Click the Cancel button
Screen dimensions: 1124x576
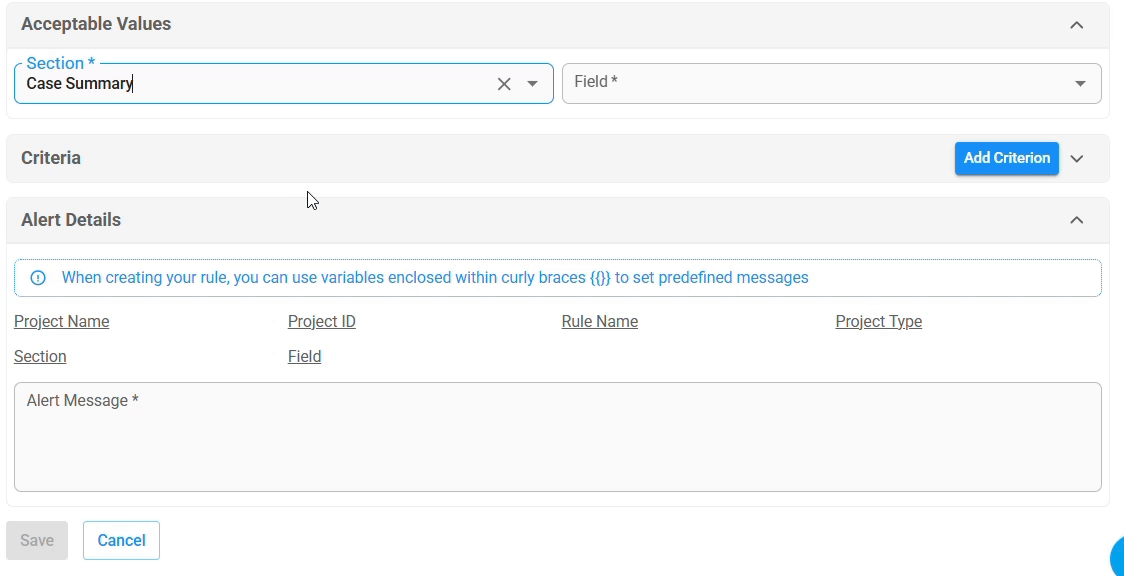pyautogui.click(x=121, y=540)
